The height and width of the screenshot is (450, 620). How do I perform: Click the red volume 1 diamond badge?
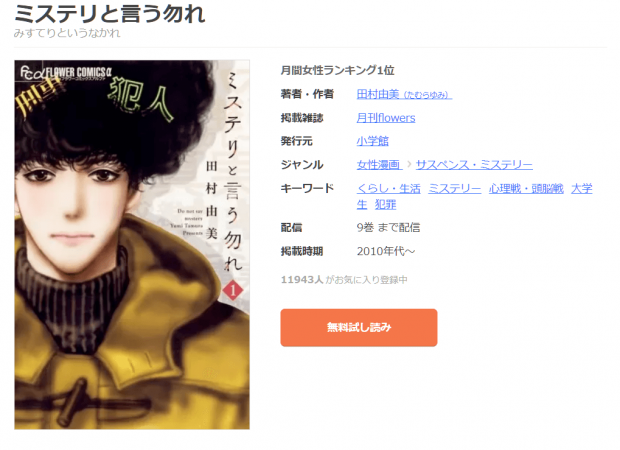coord(233,290)
